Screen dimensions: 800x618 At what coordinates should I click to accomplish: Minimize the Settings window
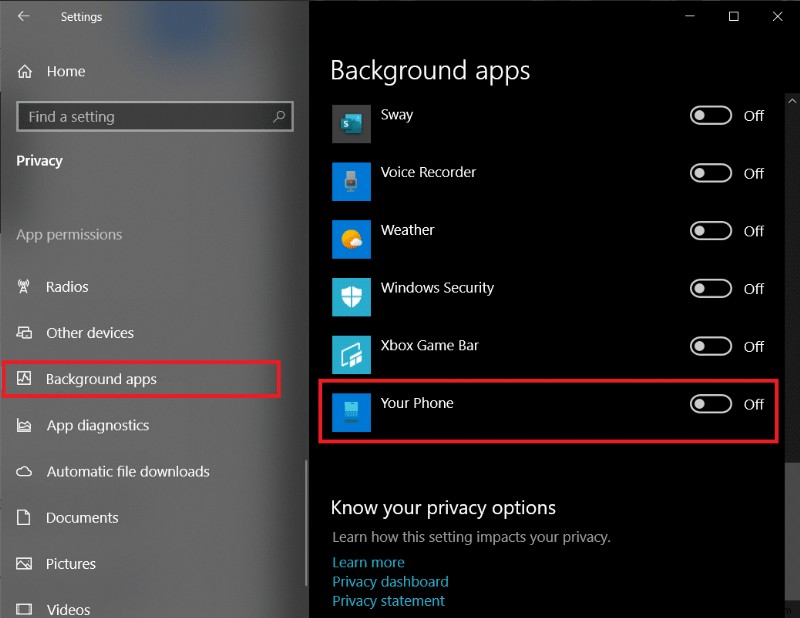(690, 16)
